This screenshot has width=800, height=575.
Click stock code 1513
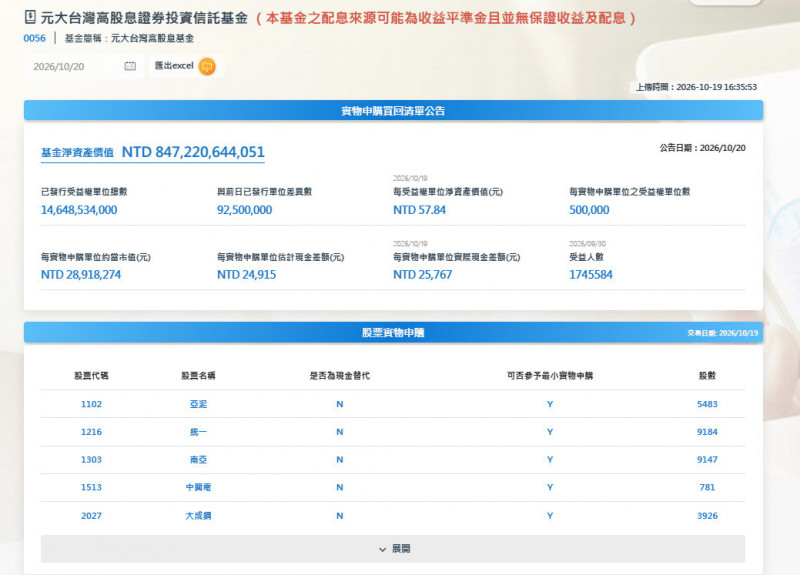point(91,487)
